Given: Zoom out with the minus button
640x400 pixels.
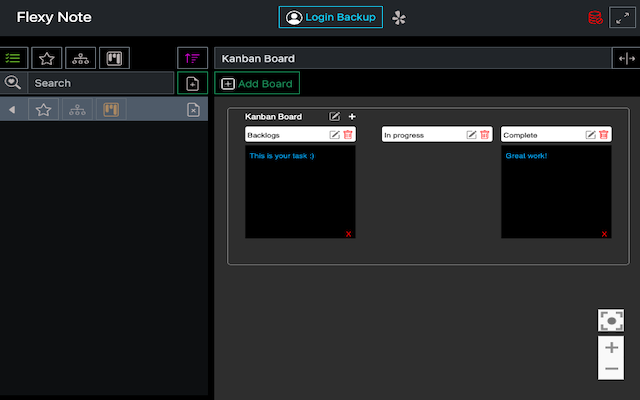Looking at the screenshot, I should [611, 369].
